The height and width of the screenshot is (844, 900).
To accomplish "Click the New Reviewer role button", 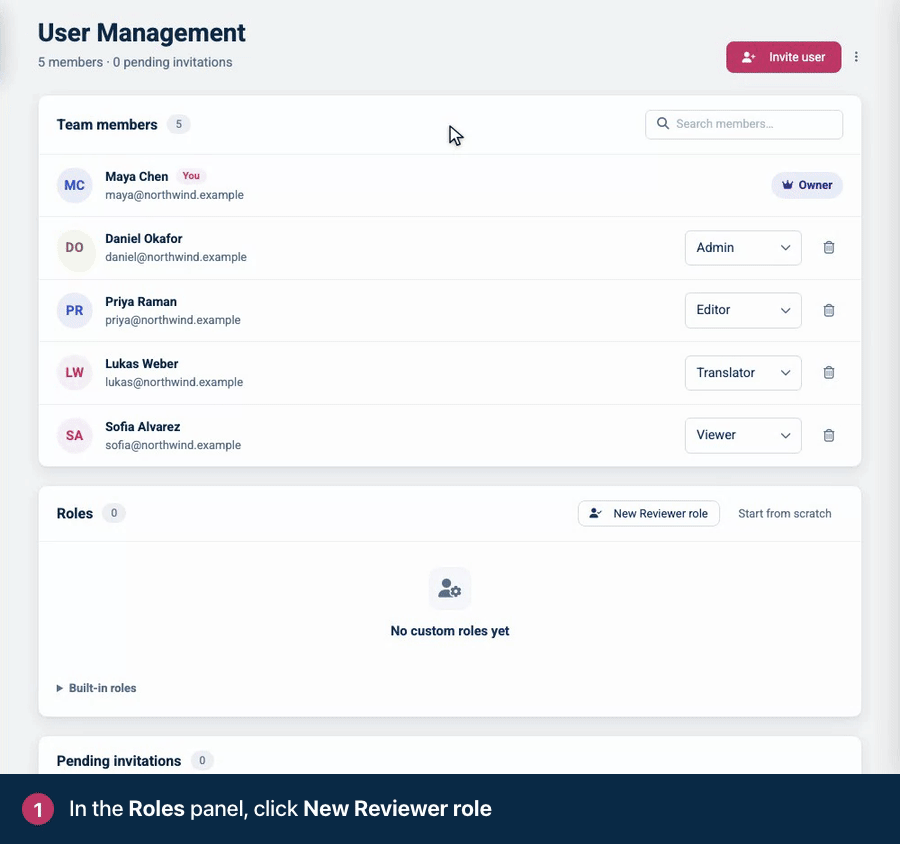I will click(x=649, y=513).
